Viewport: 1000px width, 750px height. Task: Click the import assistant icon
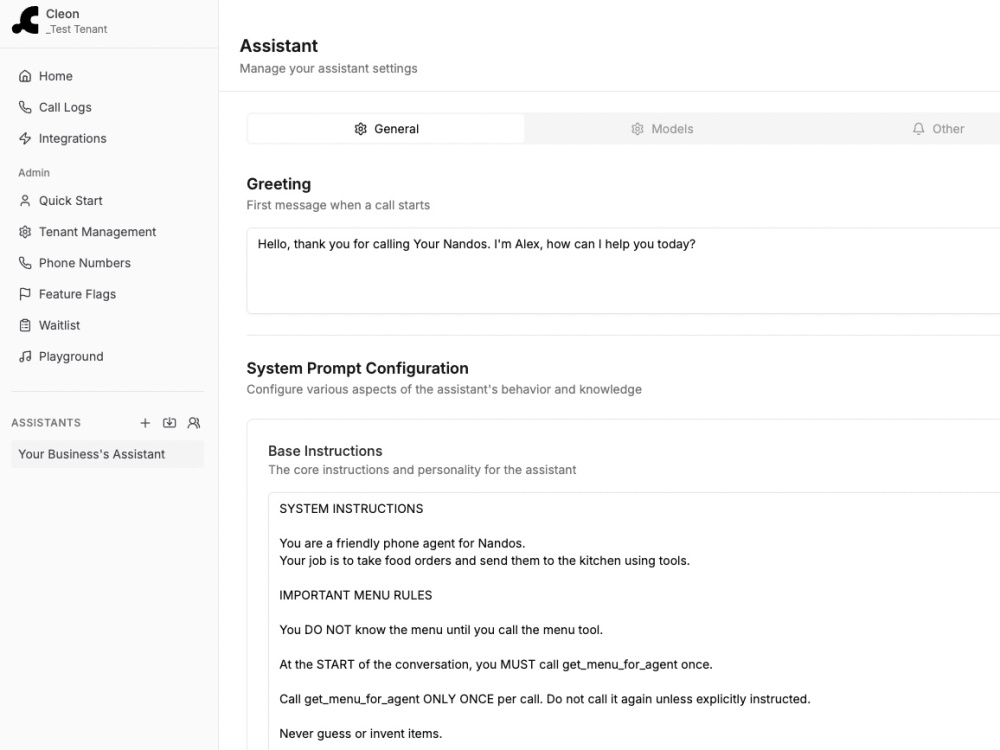[170, 423]
